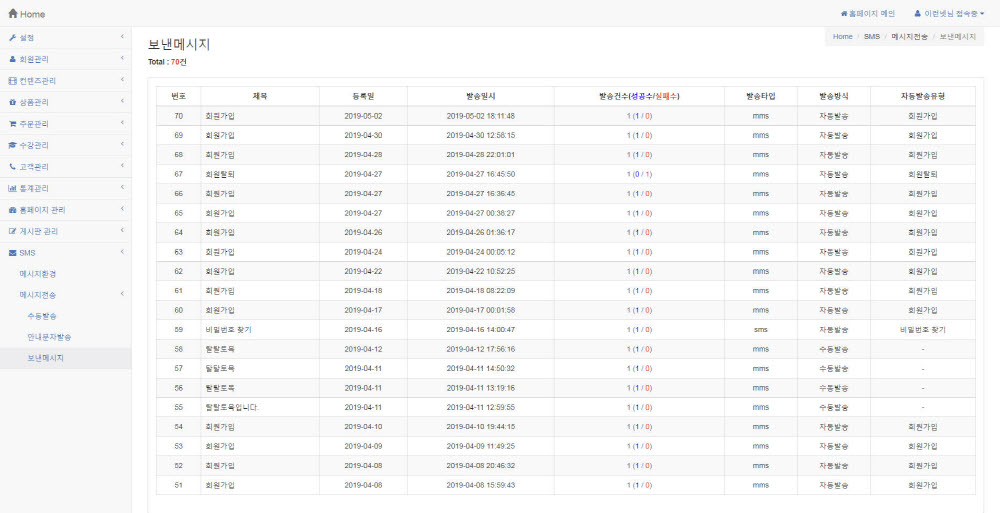Click registration date 2019-04-30 in row 69
The width and height of the screenshot is (1000, 513).
click(x=364, y=135)
